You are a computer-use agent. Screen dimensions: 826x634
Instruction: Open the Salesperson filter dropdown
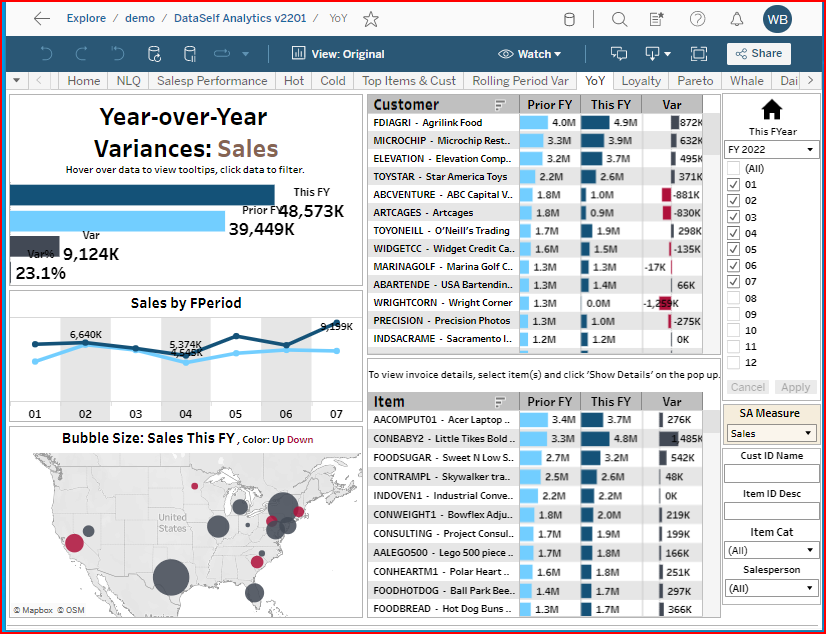pyautogui.click(x=771, y=588)
